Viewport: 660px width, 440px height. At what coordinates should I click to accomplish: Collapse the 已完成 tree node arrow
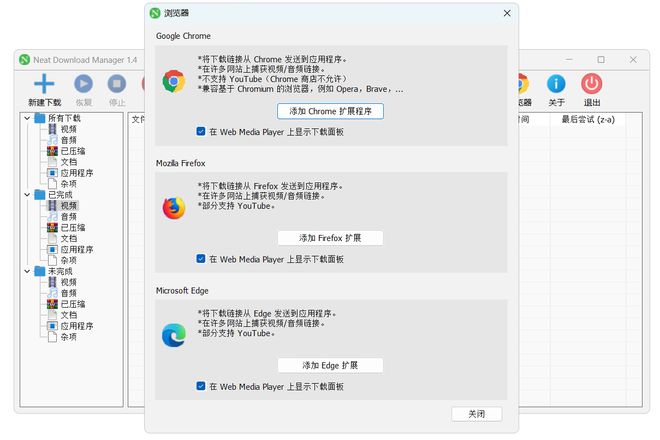pyautogui.click(x=27, y=195)
